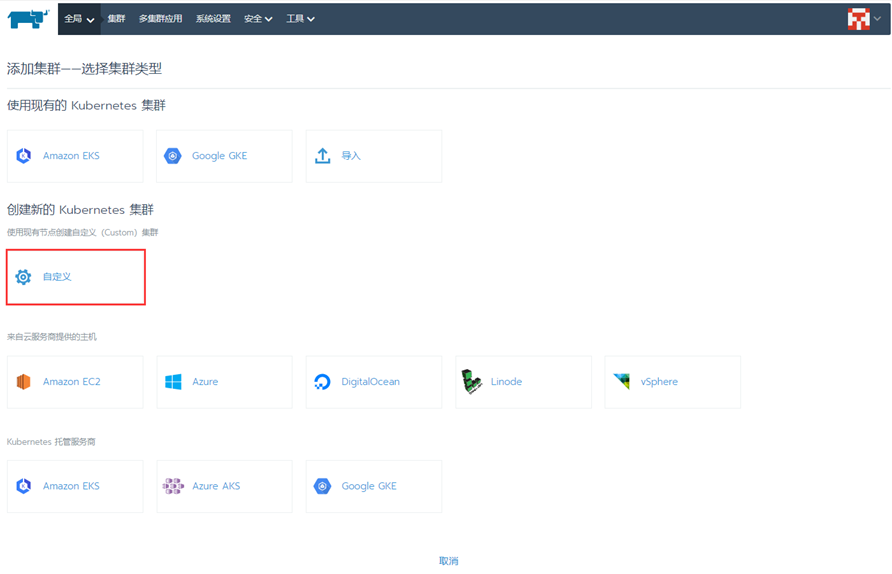Click the Amazon EKS icon under hosted providers
This screenshot has width=892, height=574.
tap(23, 486)
